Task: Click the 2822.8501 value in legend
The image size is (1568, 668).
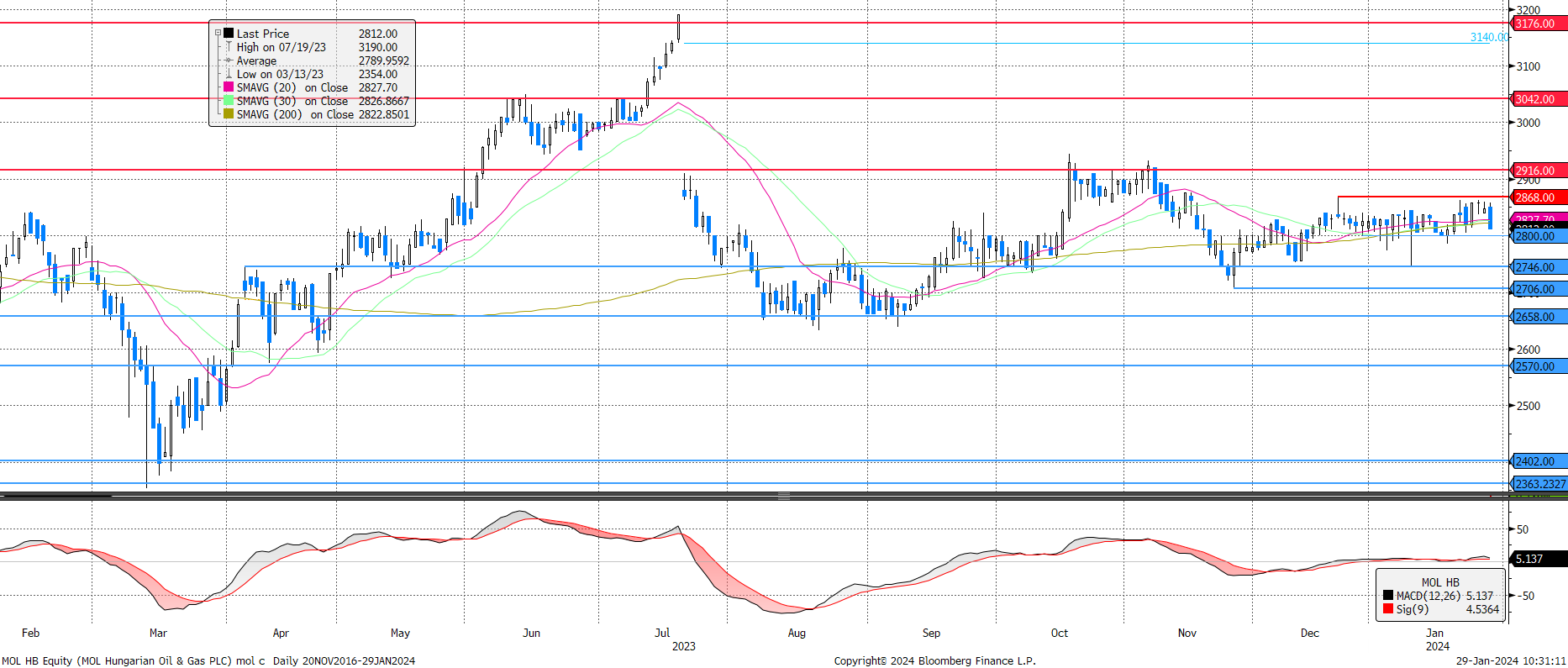Action: (x=384, y=114)
